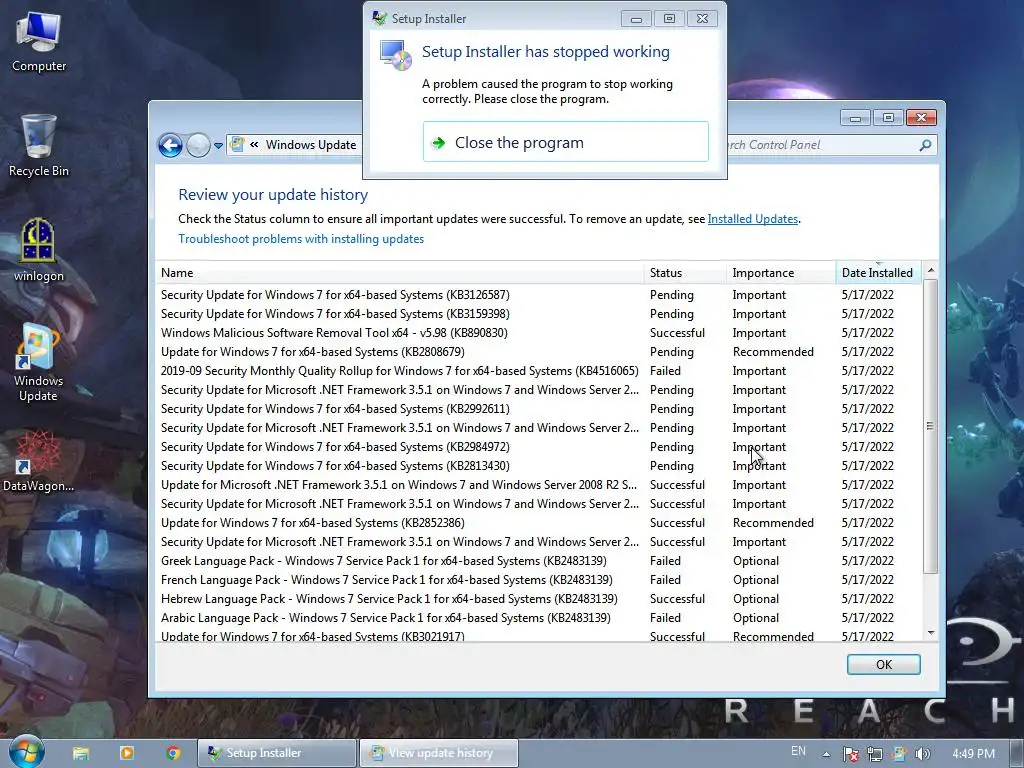This screenshot has height=768, width=1024.
Task: Select Update for .NET Framework 3.5.1 2008 R2 row
Action: point(539,485)
